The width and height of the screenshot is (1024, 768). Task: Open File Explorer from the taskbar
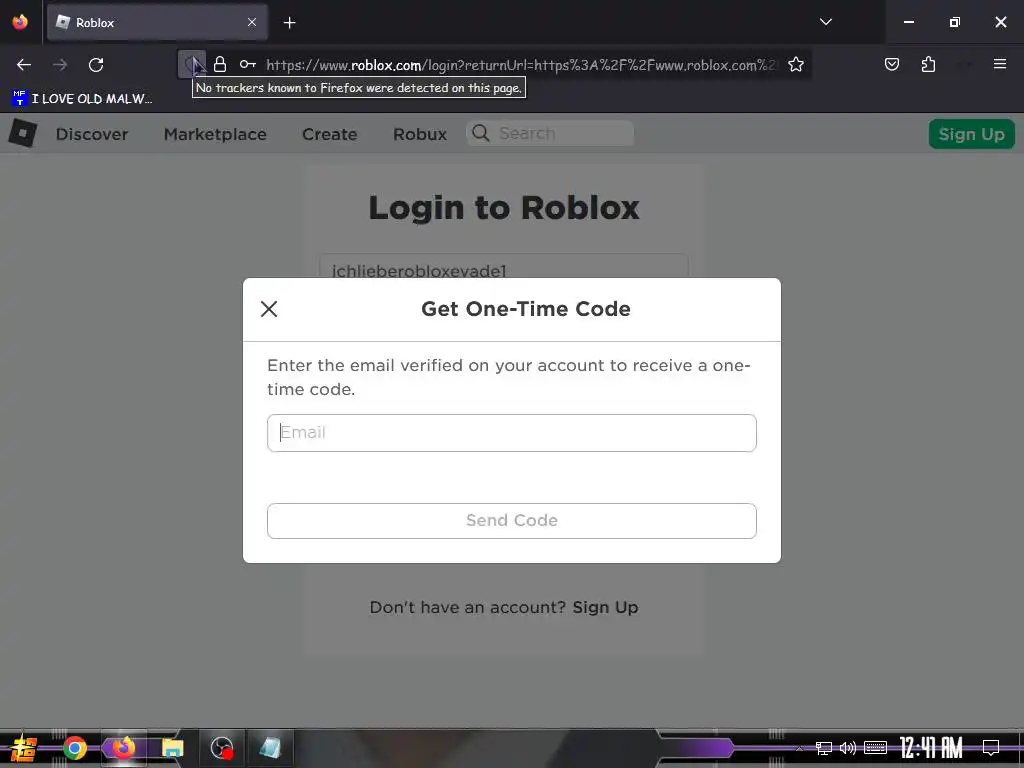click(172, 748)
